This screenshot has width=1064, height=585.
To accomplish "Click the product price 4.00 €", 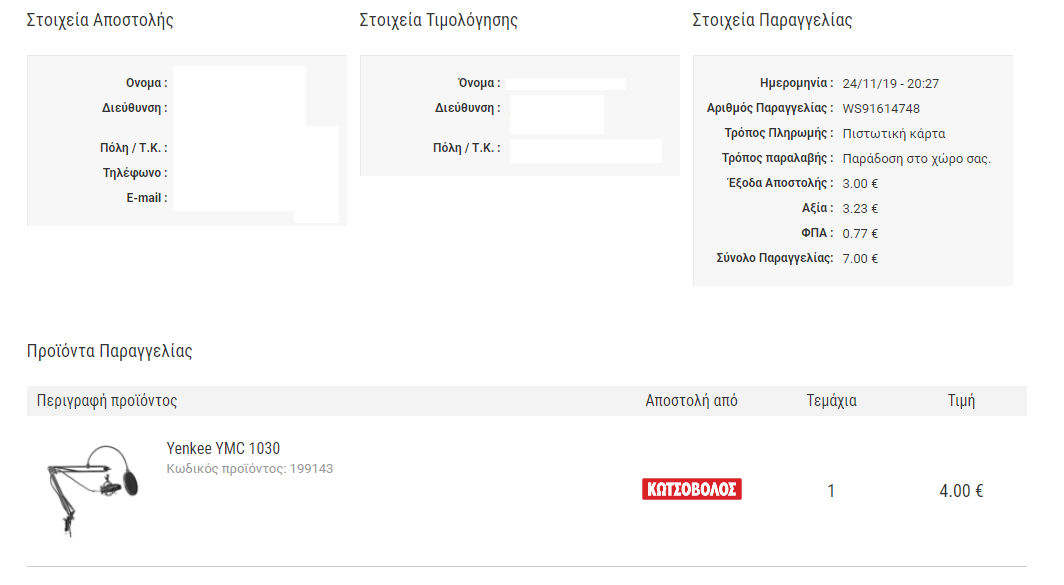I will coord(961,491).
